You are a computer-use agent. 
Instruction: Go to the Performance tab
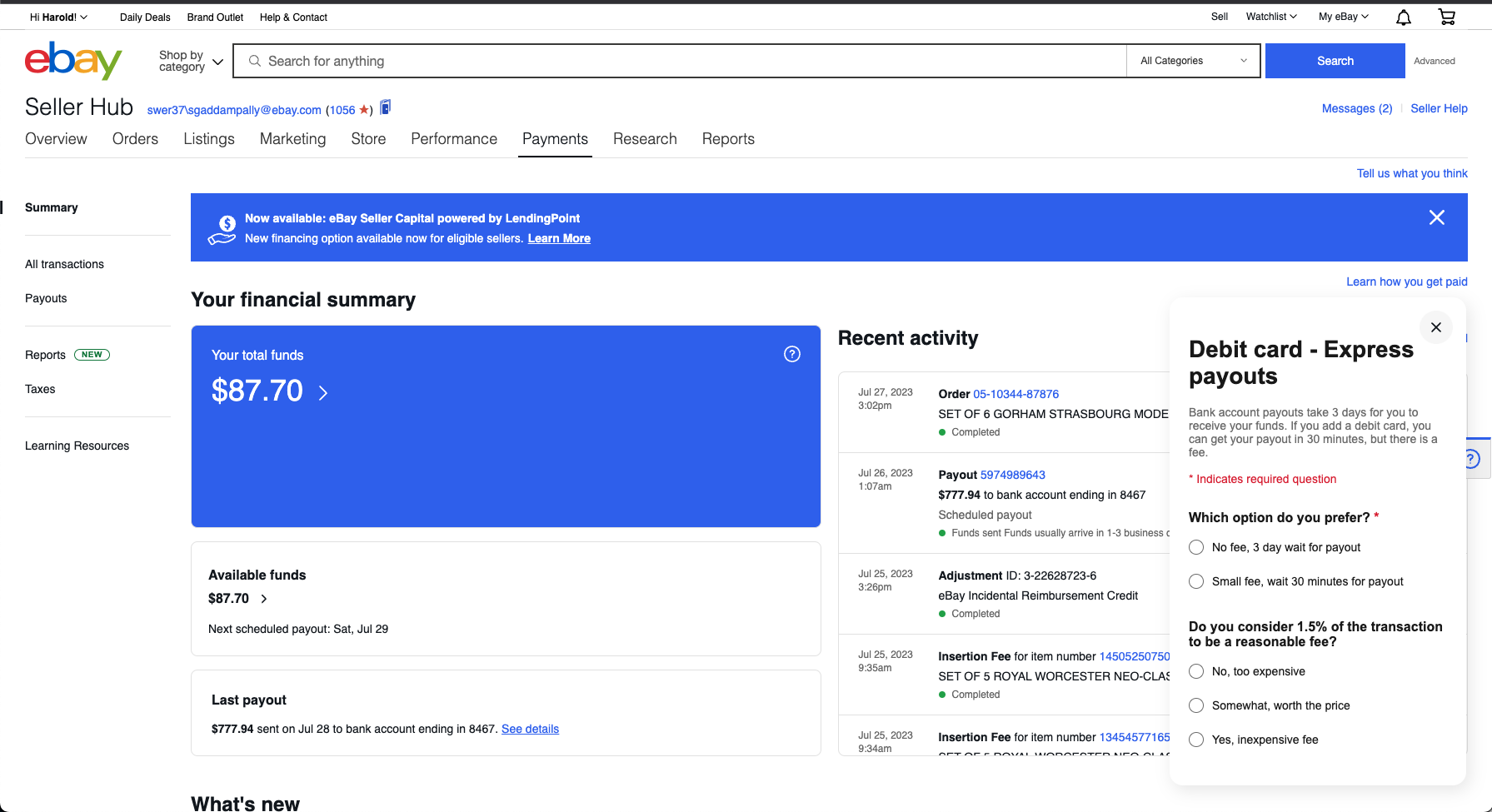[x=454, y=139]
